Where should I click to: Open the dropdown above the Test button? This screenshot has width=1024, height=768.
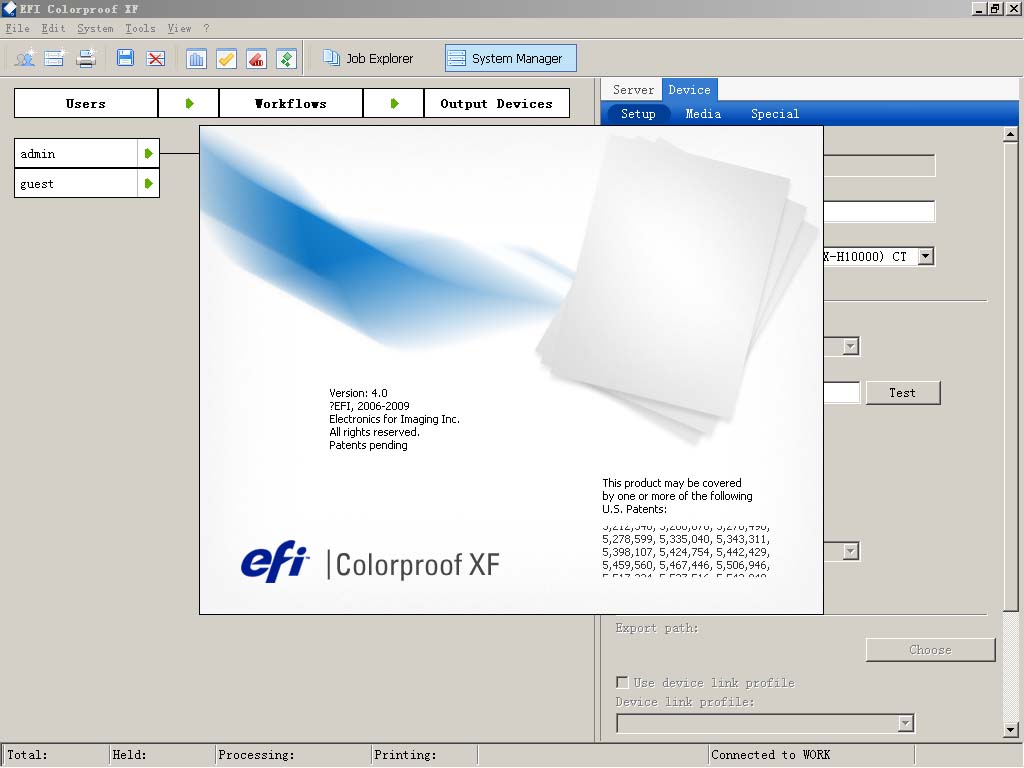click(850, 346)
